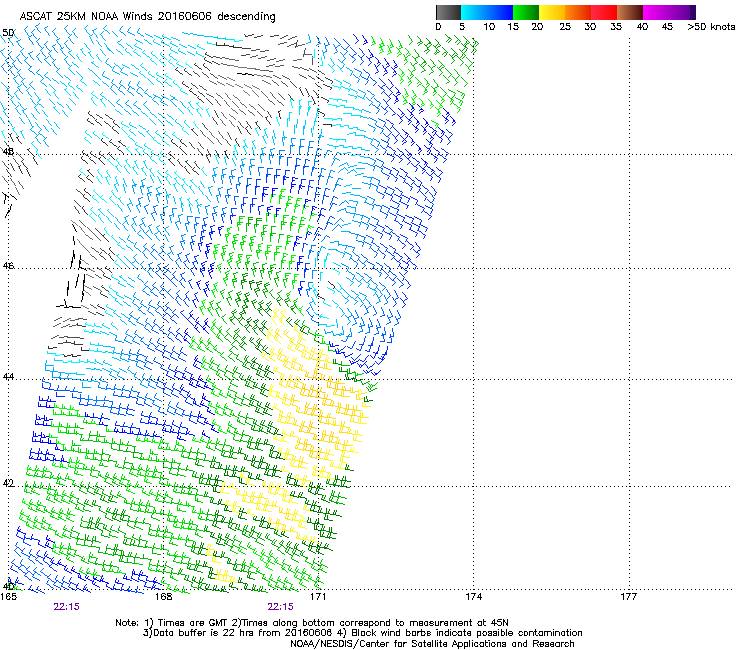Screen dimensions: 740x650
Task: Click the latitude label '44'
Action: pos(8,377)
